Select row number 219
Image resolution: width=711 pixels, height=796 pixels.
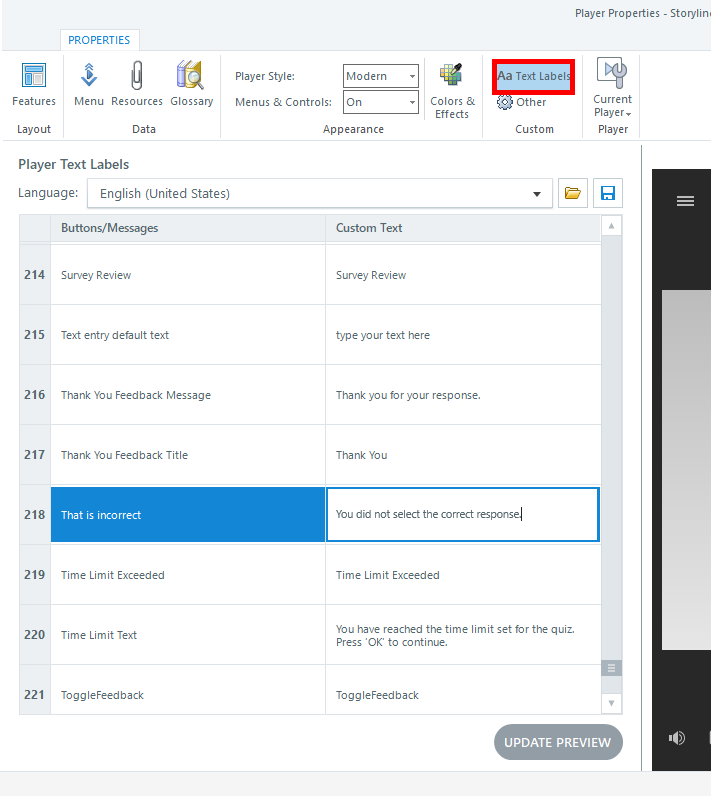pyautogui.click(x=35, y=575)
